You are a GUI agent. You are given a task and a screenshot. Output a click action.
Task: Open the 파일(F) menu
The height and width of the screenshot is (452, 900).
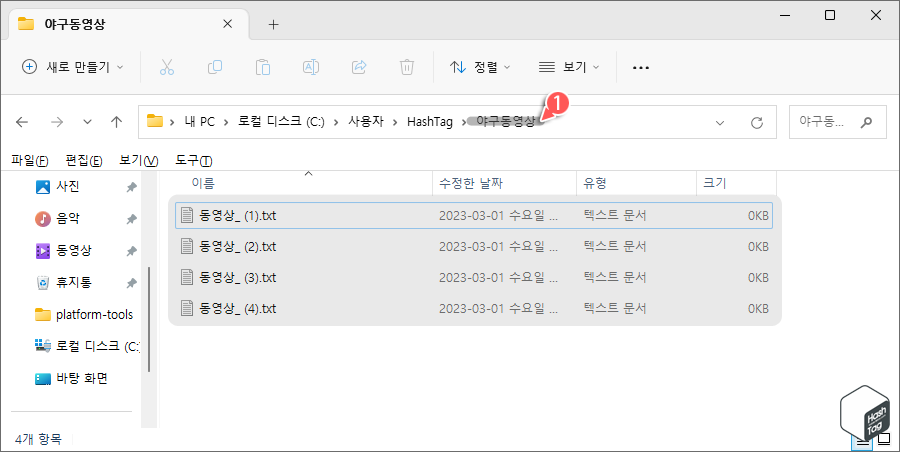pos(30,161)
